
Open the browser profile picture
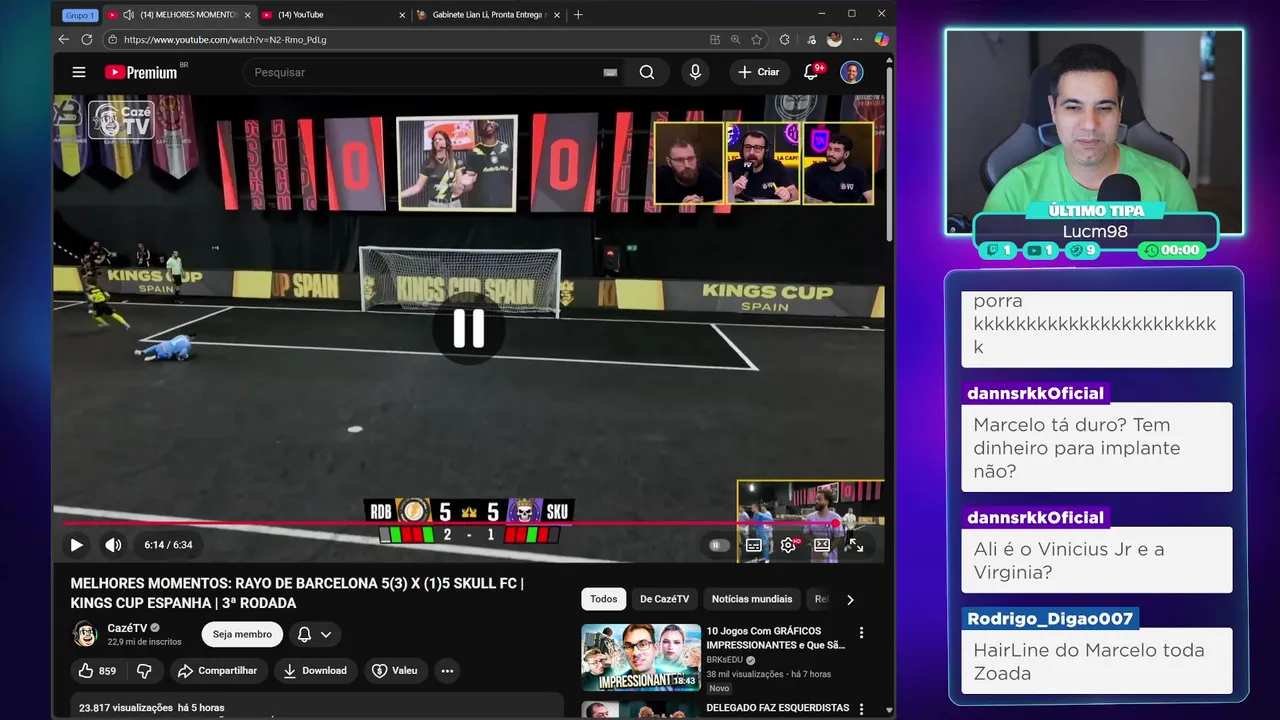tap(834, 39)
